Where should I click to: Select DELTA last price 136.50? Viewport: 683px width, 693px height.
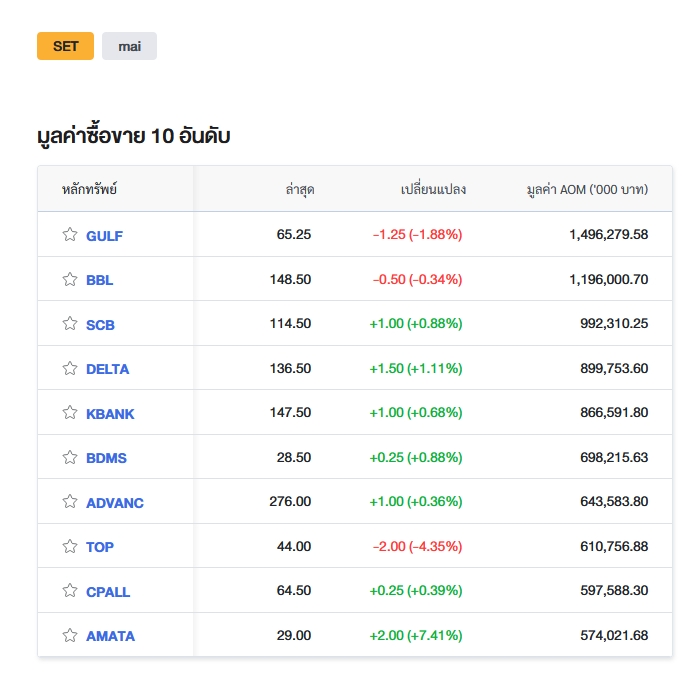click(x=290, y=368)
